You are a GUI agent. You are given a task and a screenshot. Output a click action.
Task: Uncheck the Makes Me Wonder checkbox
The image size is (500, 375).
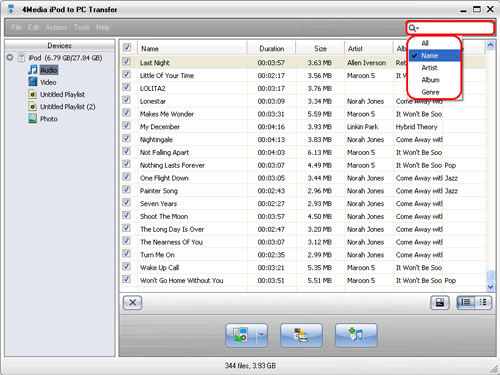126,113
